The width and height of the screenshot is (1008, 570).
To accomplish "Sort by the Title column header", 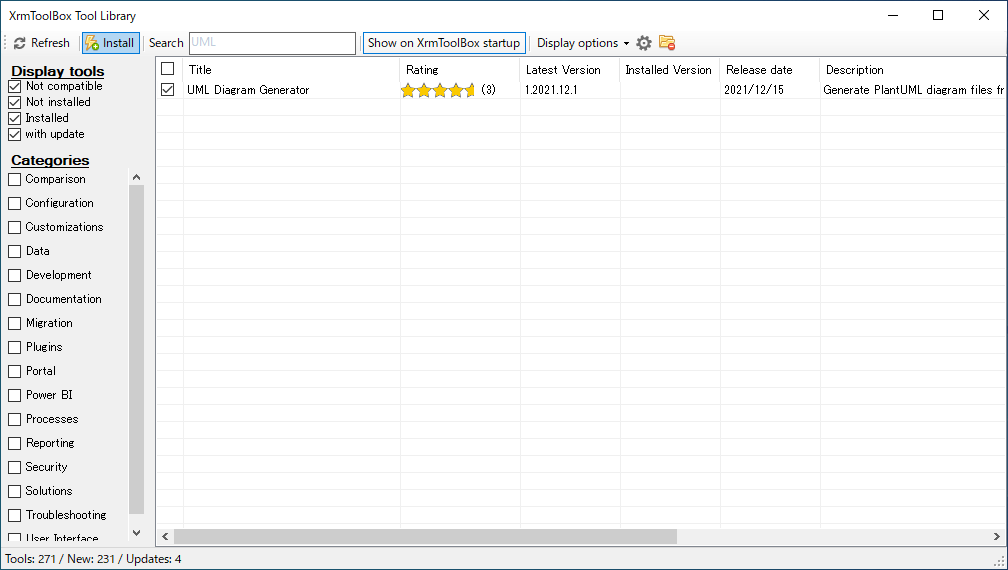I will coord(292,69).
